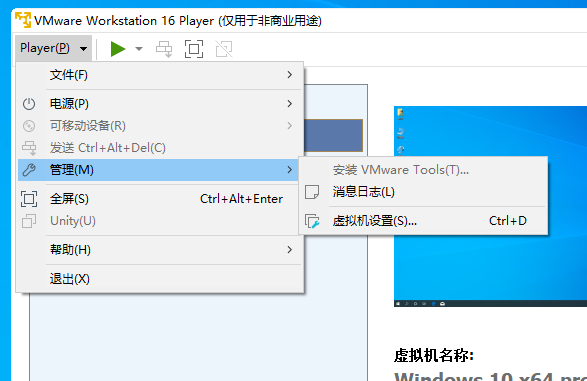
Task: Select 安装 VMware Tools(T)... in submenu
Action: pos(423,170)
